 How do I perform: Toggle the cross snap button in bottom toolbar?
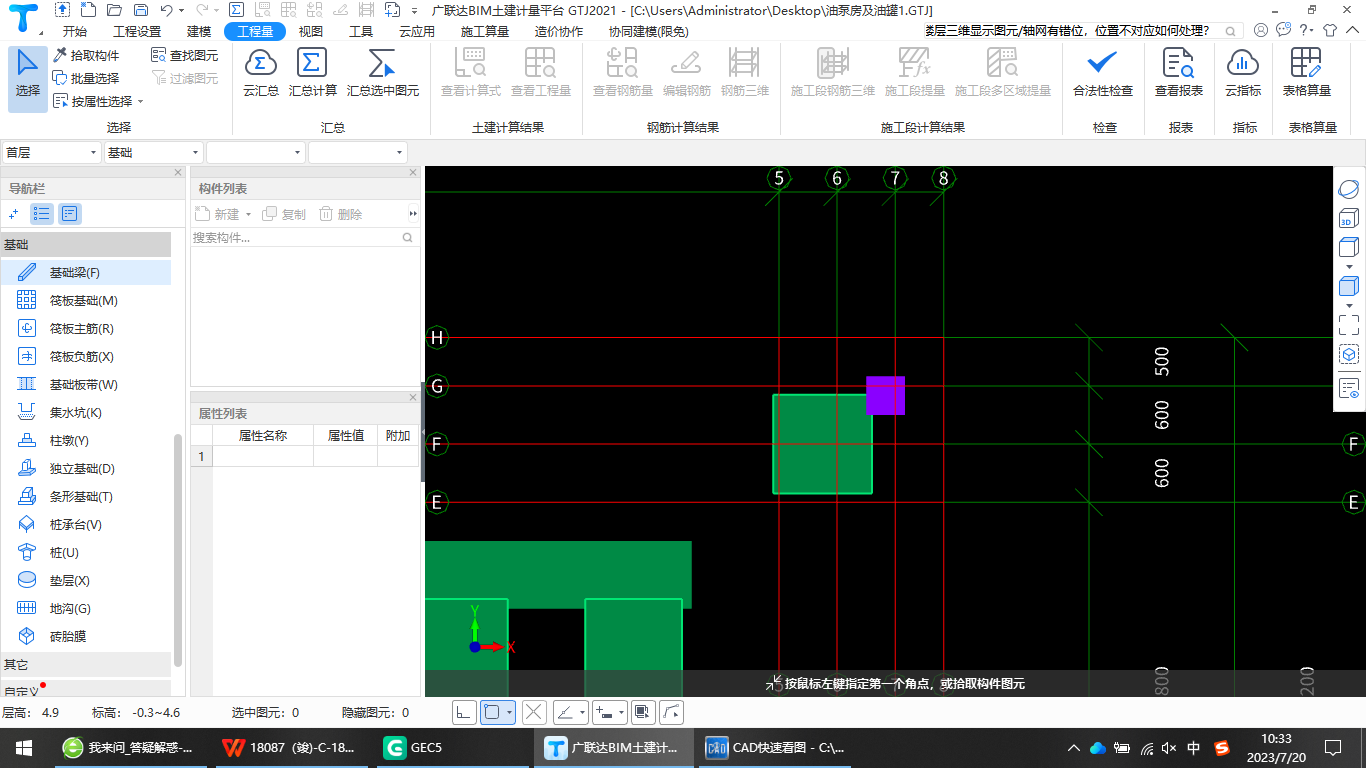[534, 712]
